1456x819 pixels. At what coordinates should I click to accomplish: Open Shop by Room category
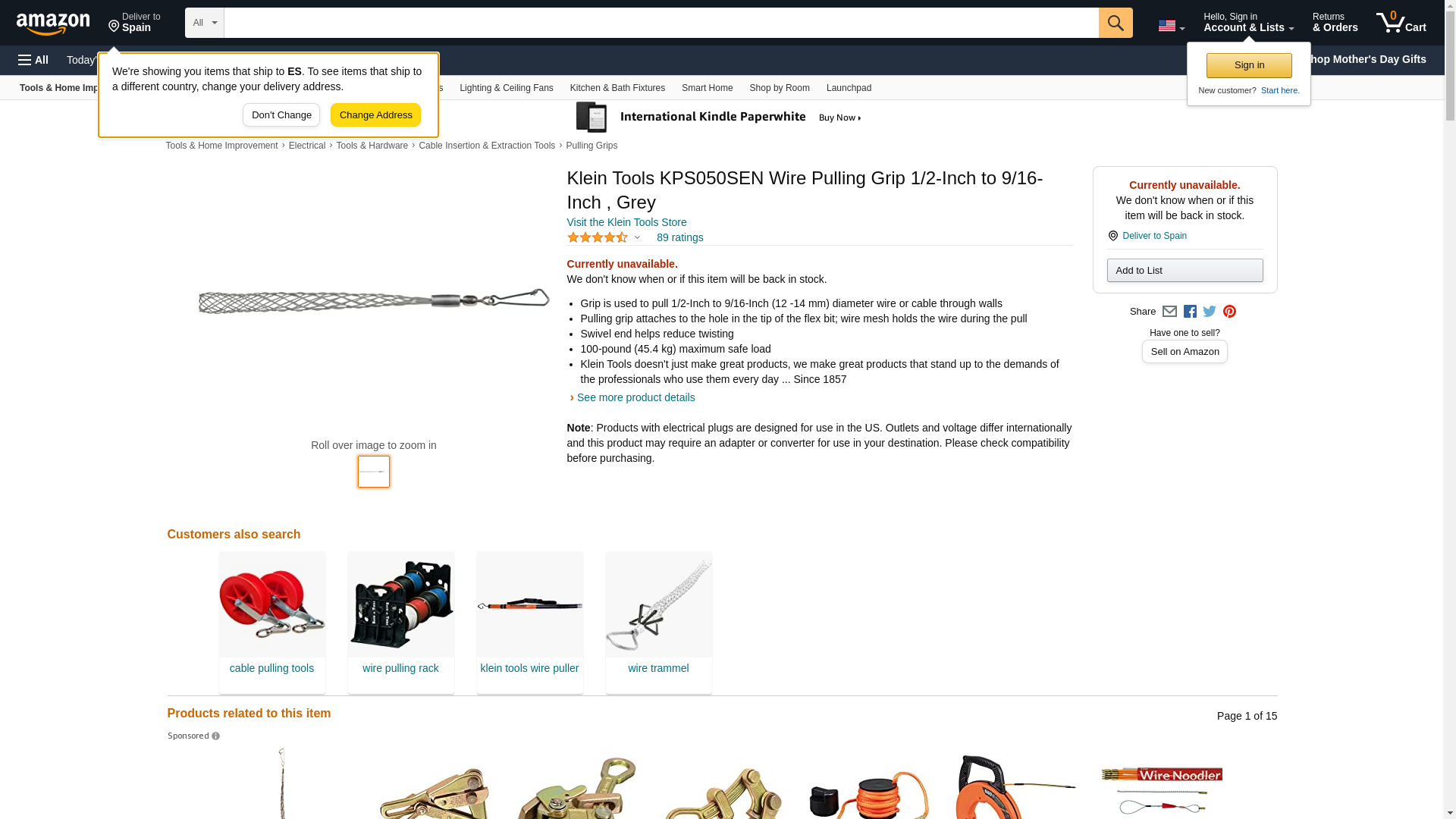coord(780,88)
